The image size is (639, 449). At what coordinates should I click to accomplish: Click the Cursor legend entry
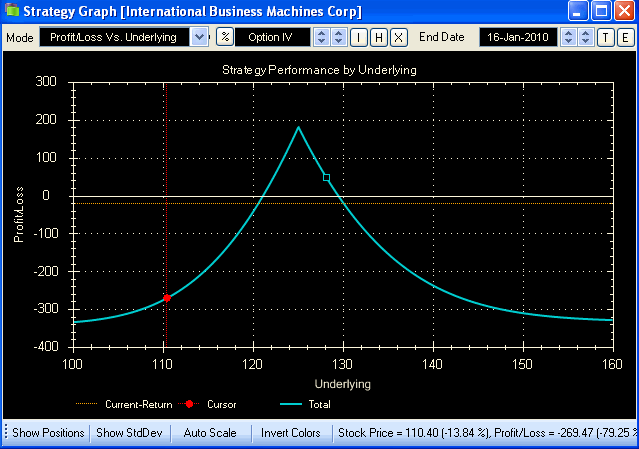tap(208, 404)
